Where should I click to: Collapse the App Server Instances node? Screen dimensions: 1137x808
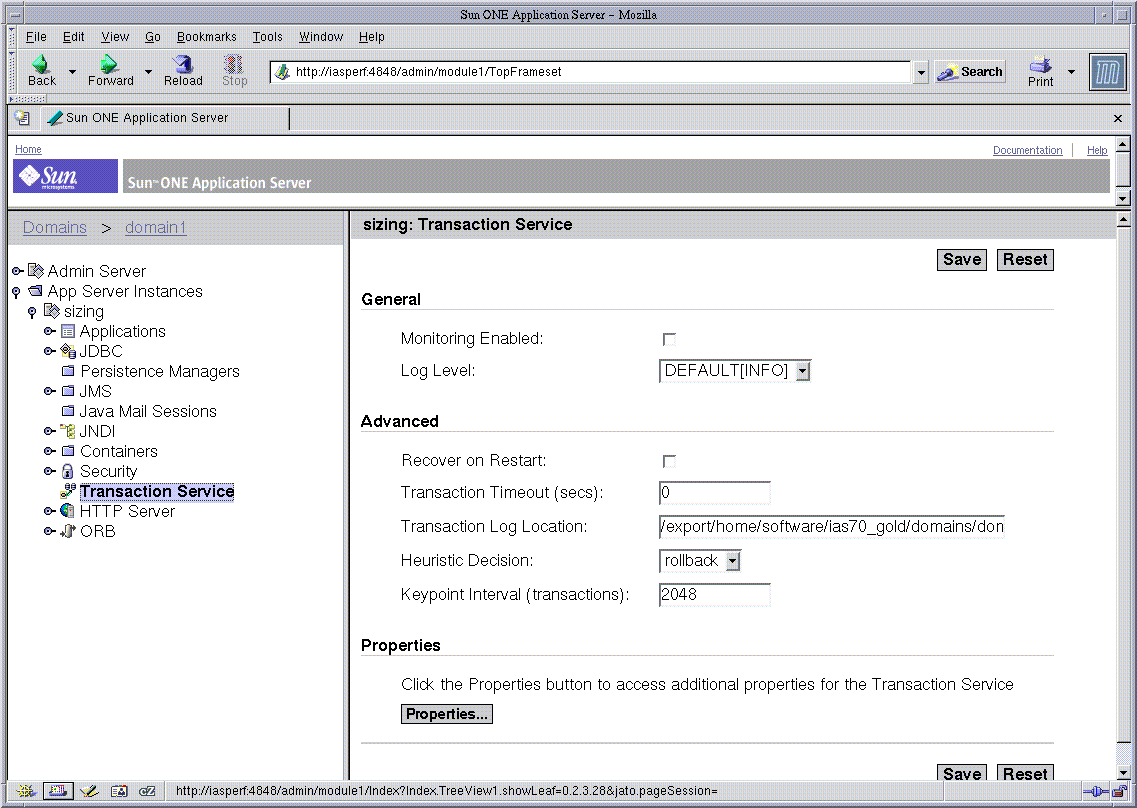[x=17, y=292]
